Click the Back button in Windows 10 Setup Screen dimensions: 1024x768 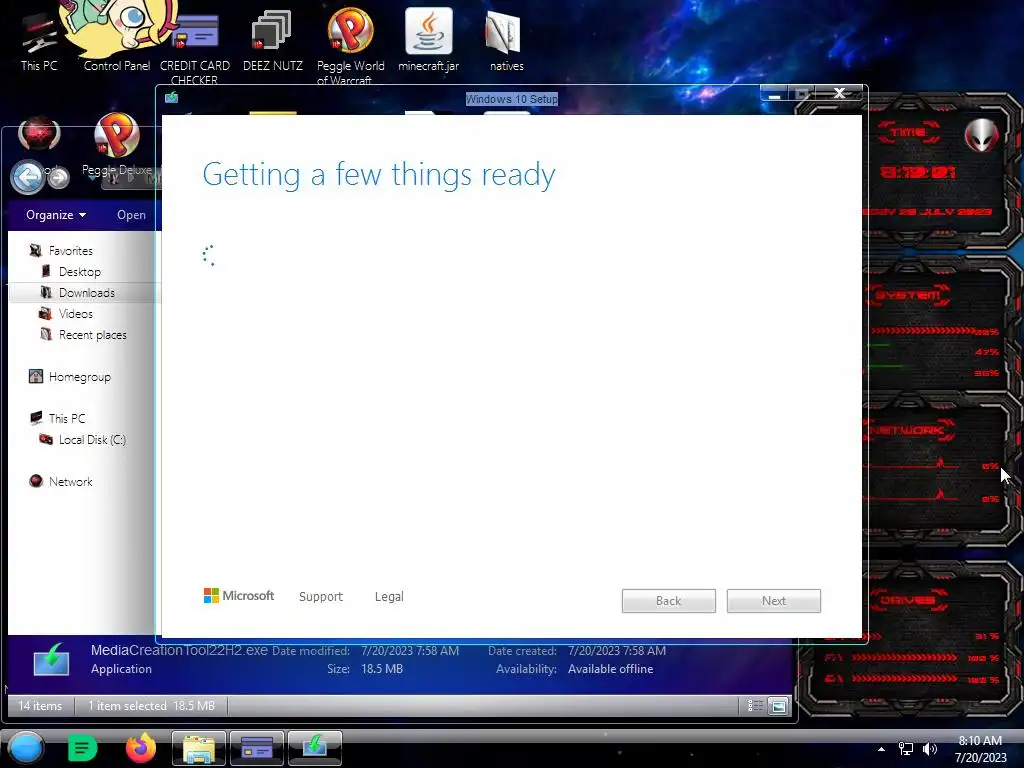pos(668,601)
